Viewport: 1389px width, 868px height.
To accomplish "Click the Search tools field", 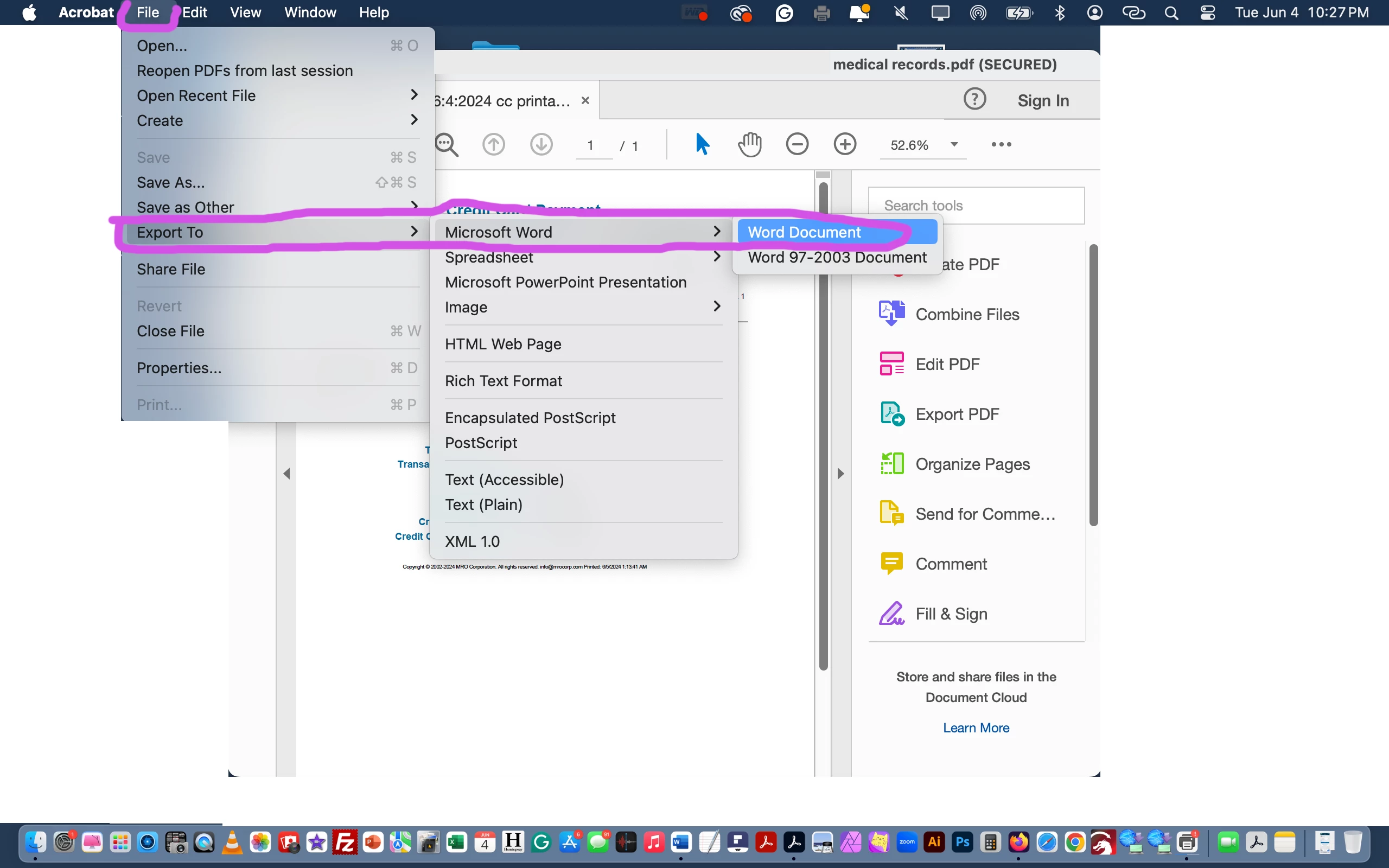I will (976, 206).
